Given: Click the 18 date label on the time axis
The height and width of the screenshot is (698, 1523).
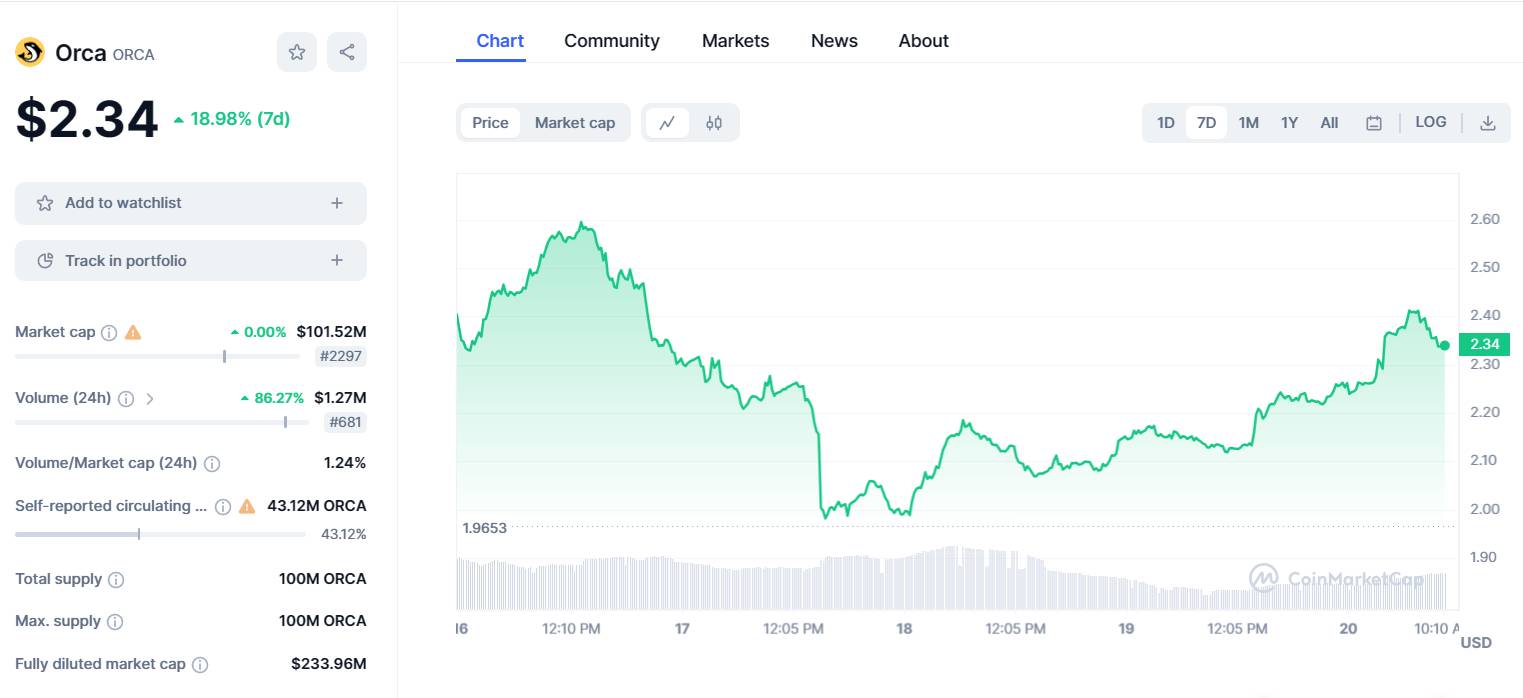Looking at the screenshot, I should coord(904,629).
